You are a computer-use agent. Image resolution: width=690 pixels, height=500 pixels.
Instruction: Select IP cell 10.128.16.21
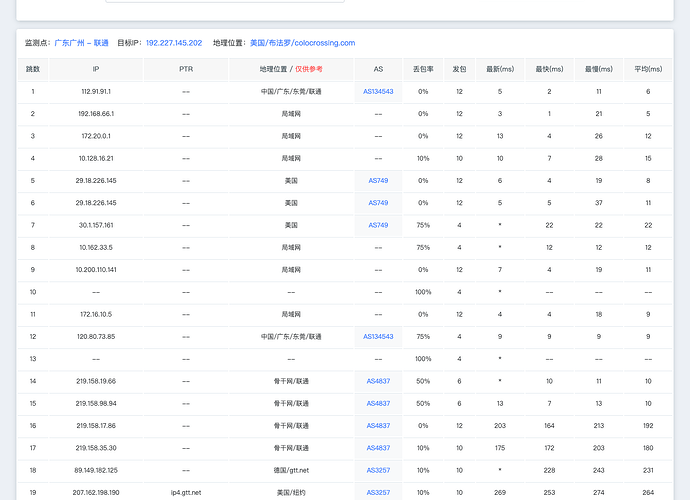point(96,158)
